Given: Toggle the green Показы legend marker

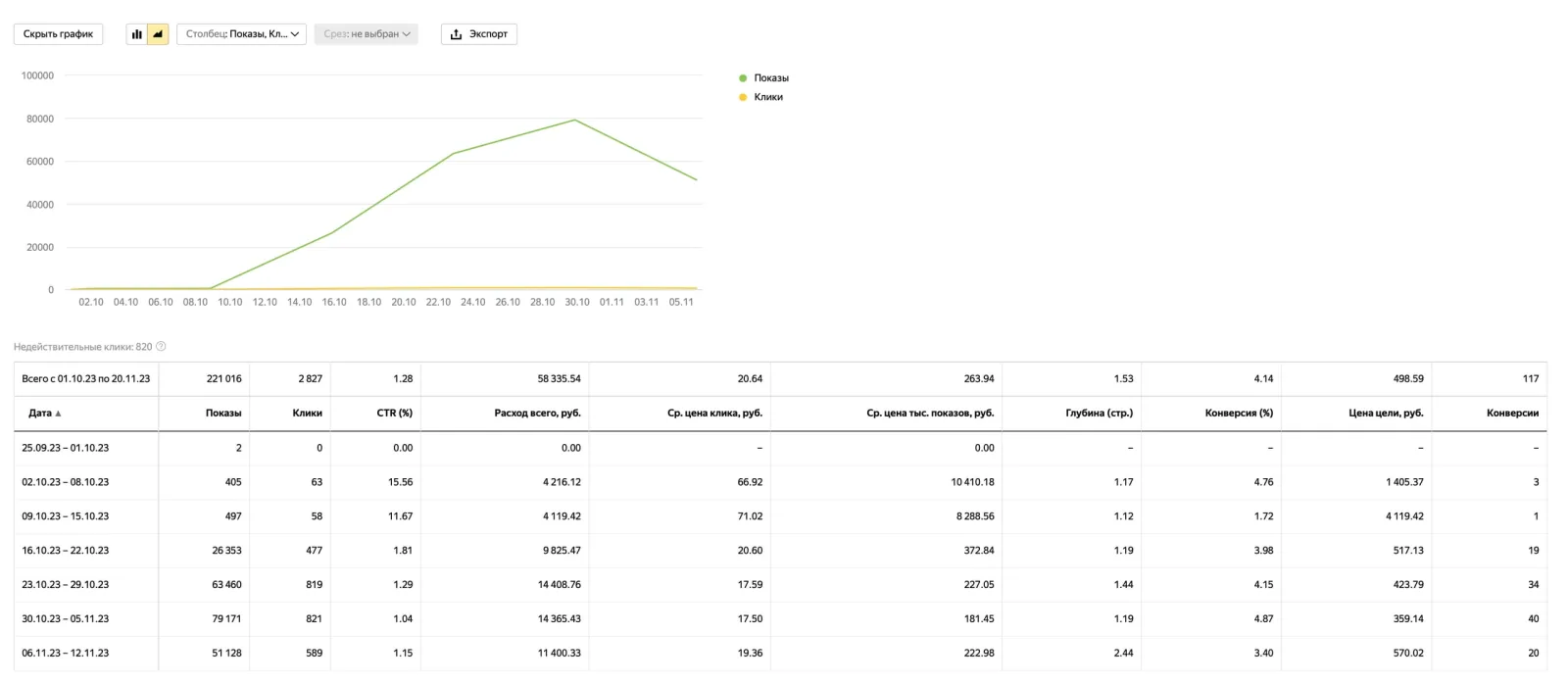Looking at the screenshot, I should (x=743, y=78).
